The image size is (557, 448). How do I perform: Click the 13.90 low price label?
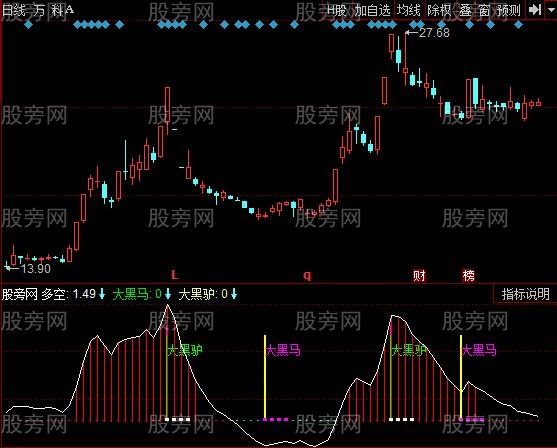(36, 269)
